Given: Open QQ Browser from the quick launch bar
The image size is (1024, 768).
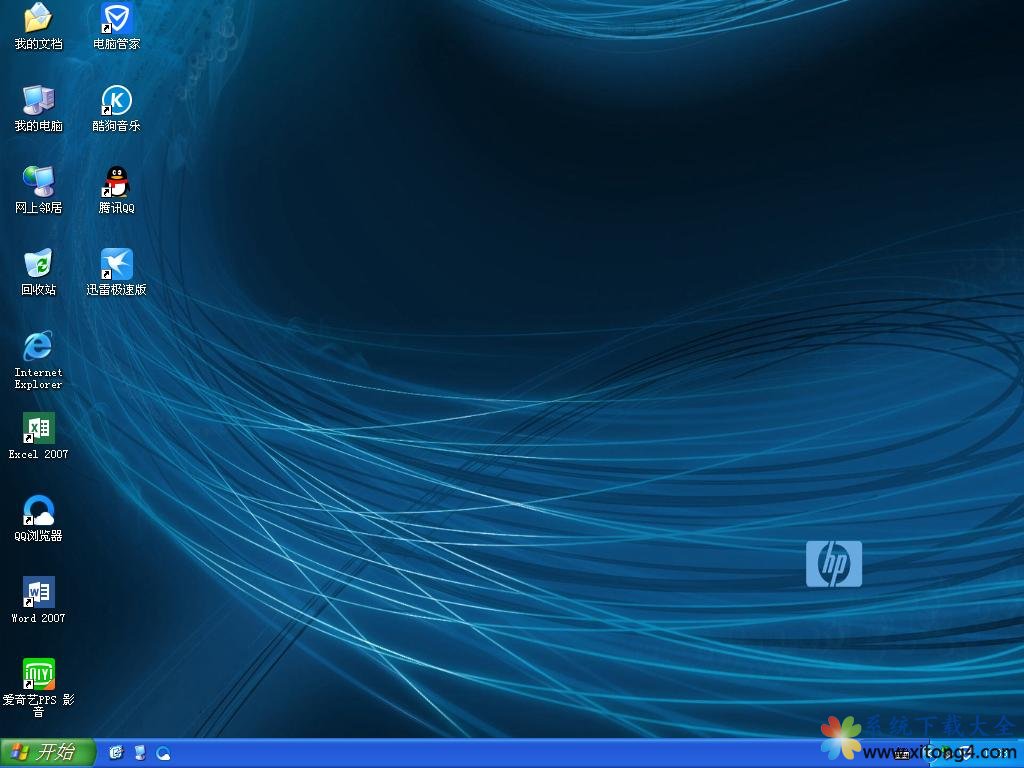Looking at the screenshot, I should [x=163, y=753].
